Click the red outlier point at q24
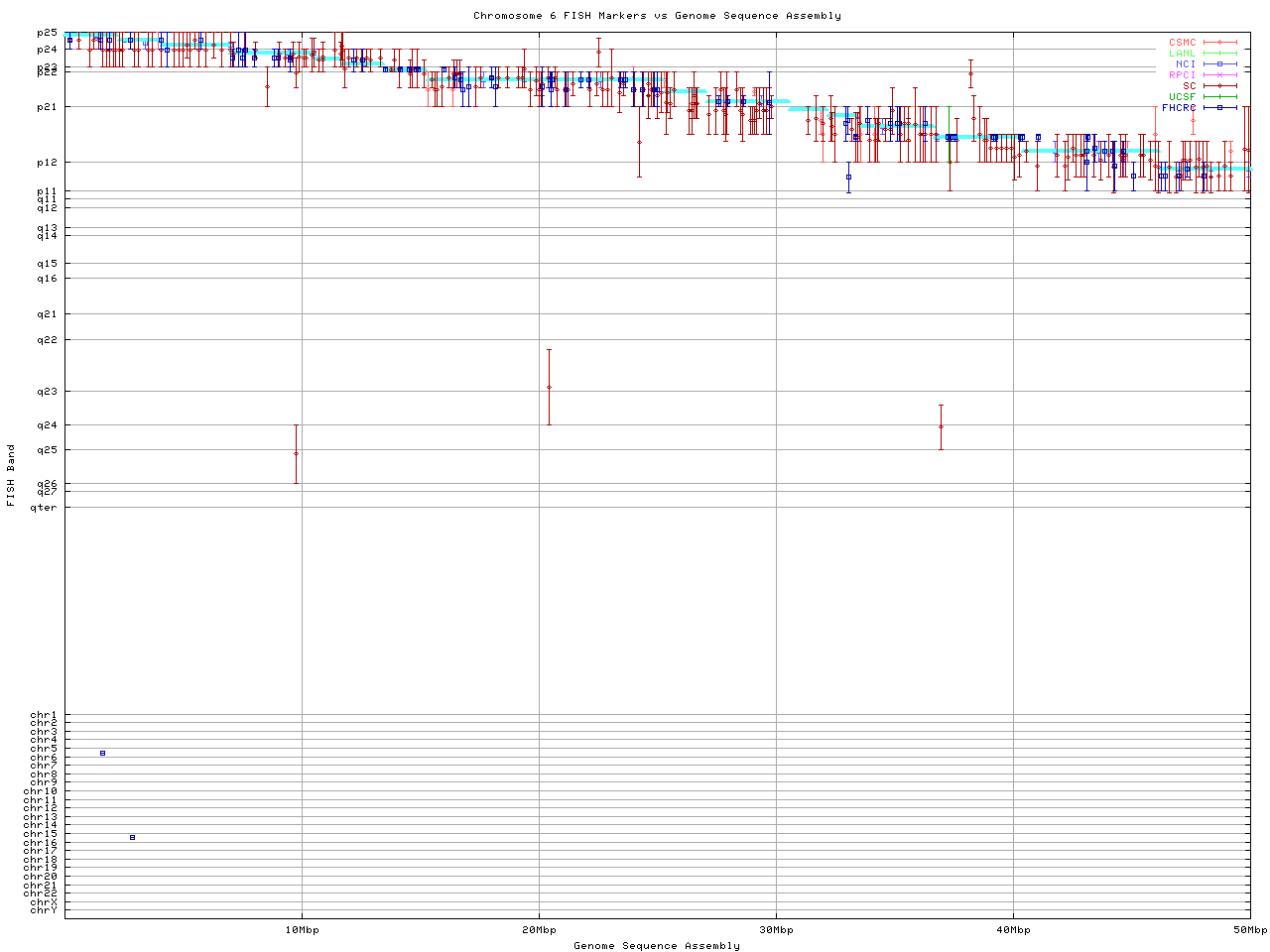The width and height of the screenshot is (1270, 952). 941,426
